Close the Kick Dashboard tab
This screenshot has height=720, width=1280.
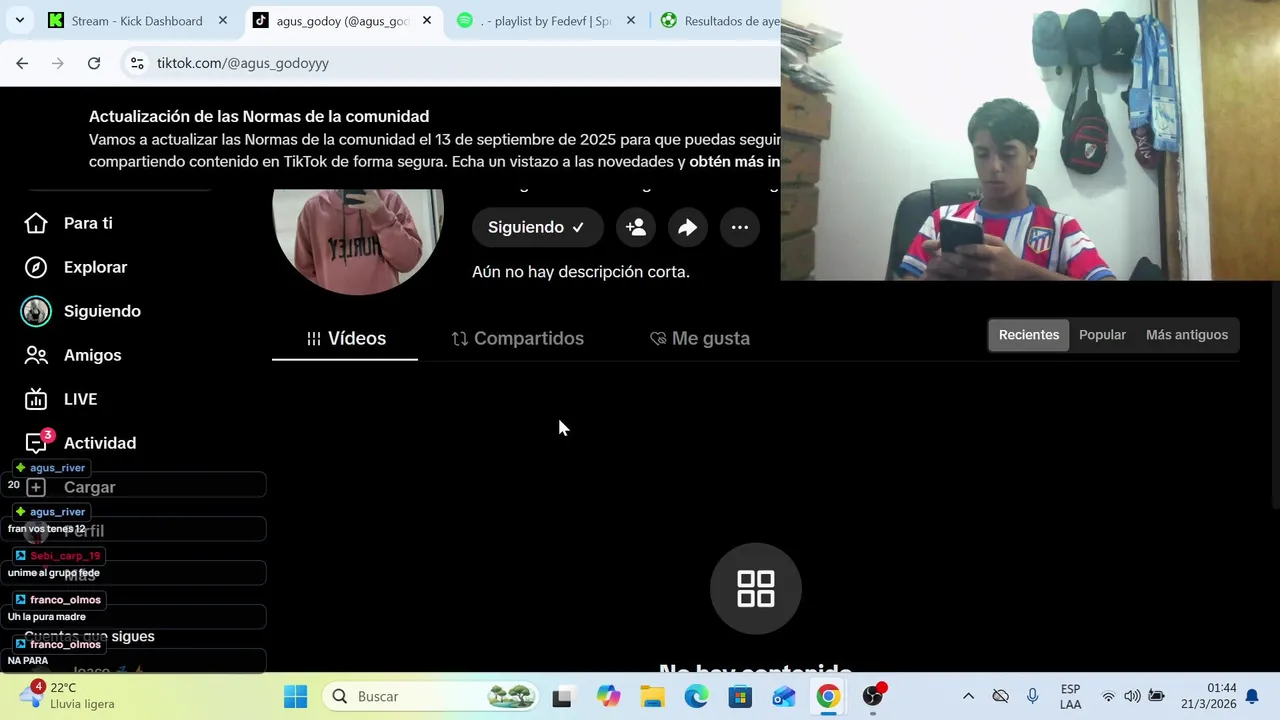click(x=223, y=20)
